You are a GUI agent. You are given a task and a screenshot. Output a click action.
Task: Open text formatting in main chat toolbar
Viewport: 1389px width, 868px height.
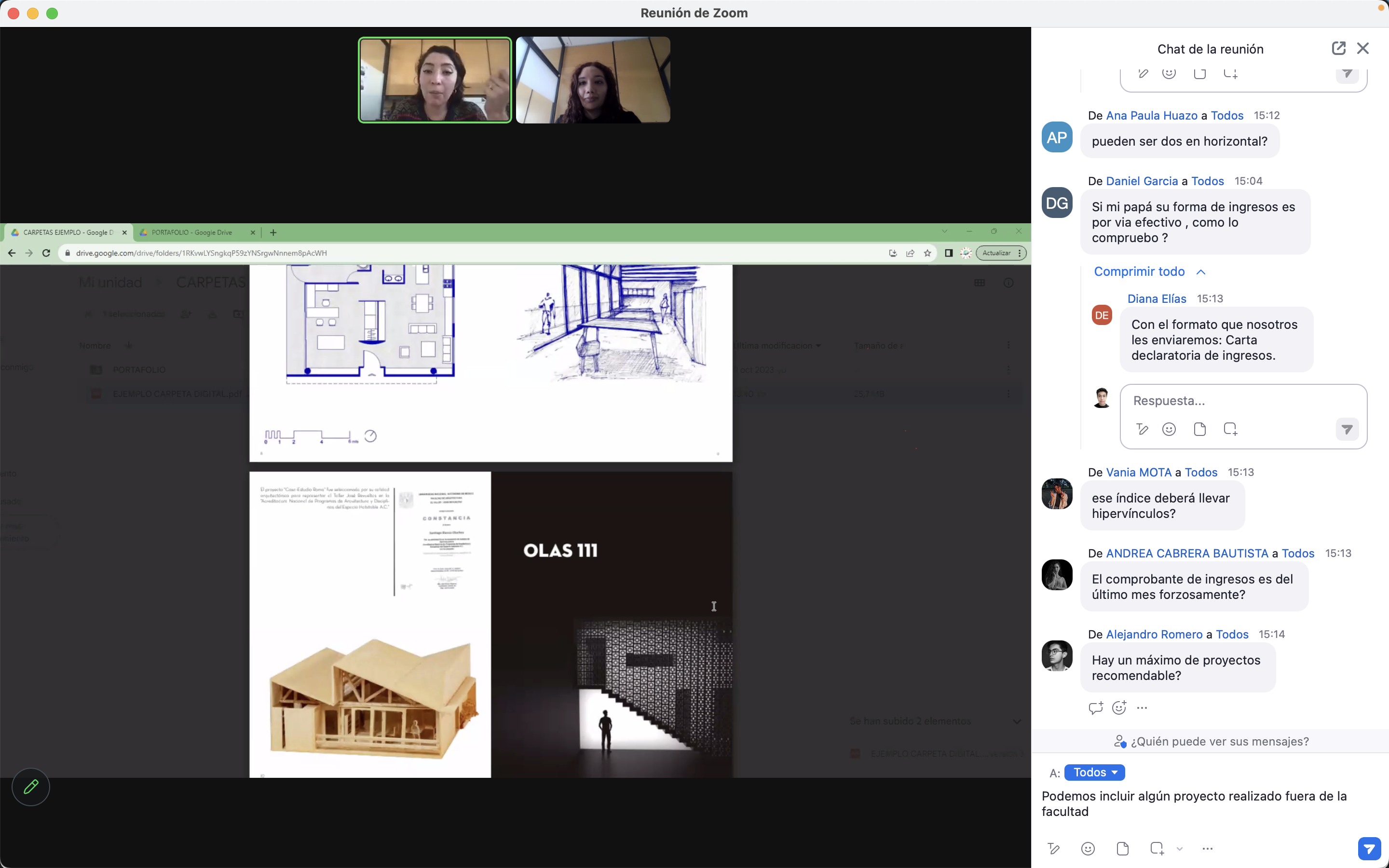pyautogui.click(x=1053, y=849)
